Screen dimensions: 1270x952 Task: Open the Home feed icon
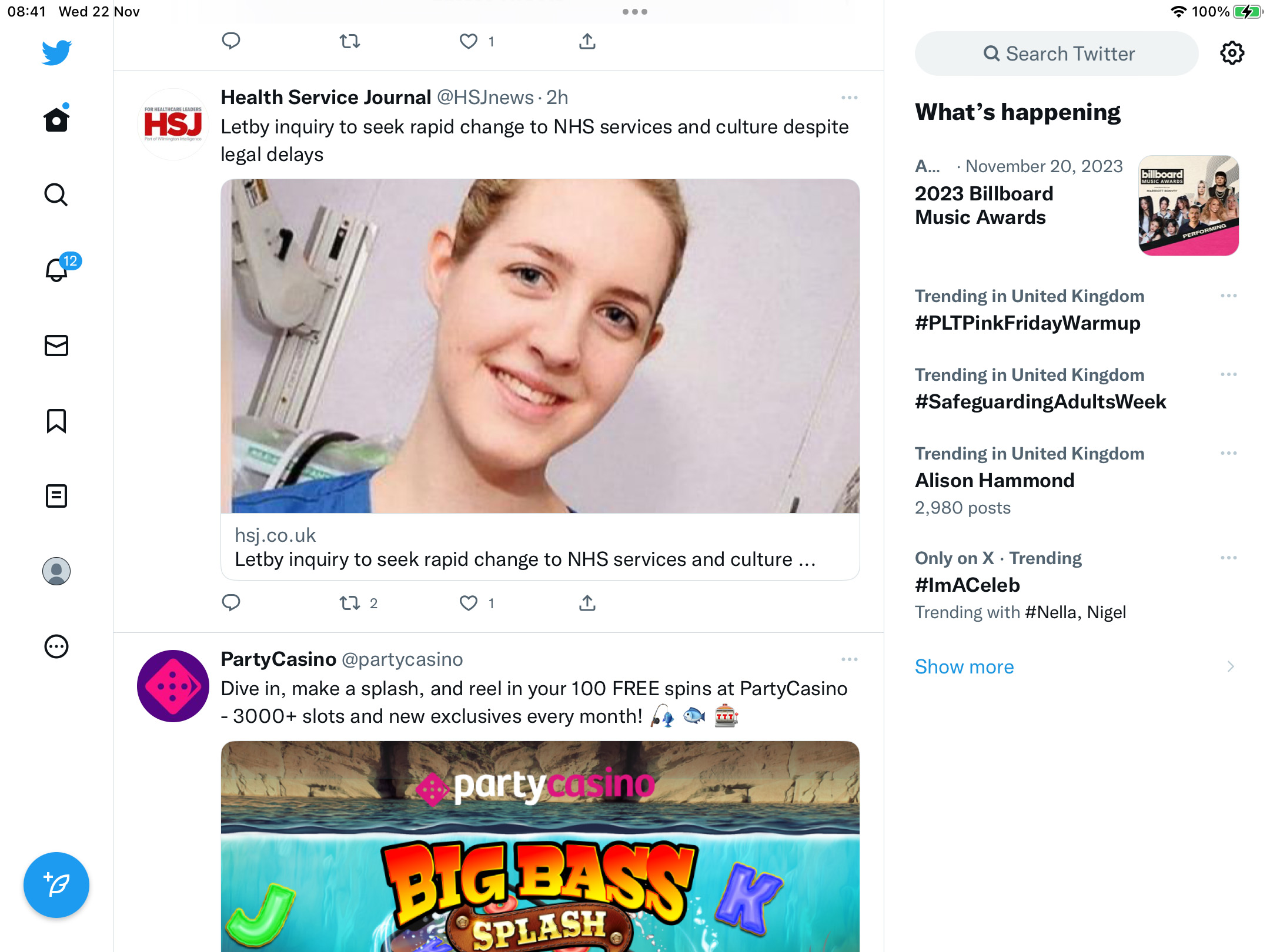tap(56, 119)
